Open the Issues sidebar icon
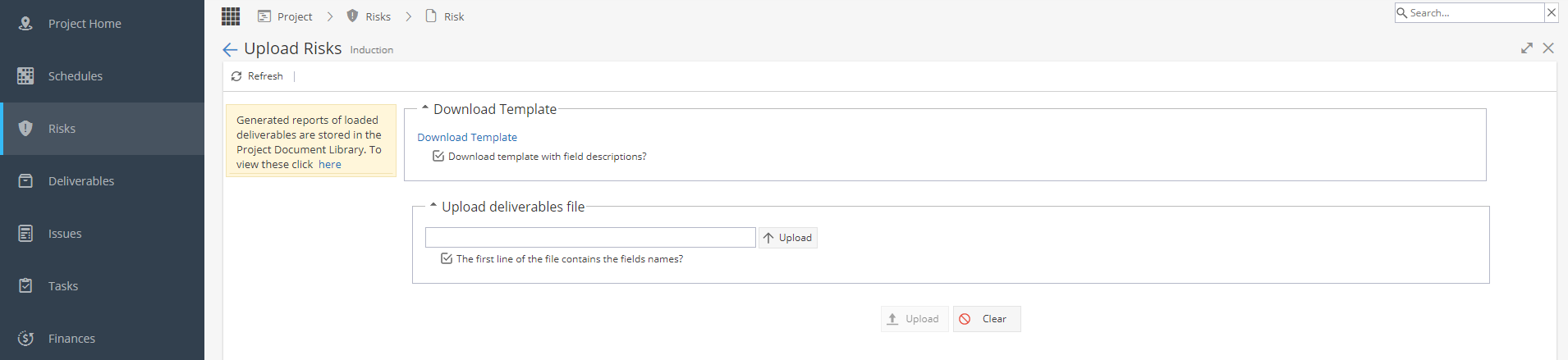The height and width of the screenshot is (360, 1568). (x=25, y=234)
